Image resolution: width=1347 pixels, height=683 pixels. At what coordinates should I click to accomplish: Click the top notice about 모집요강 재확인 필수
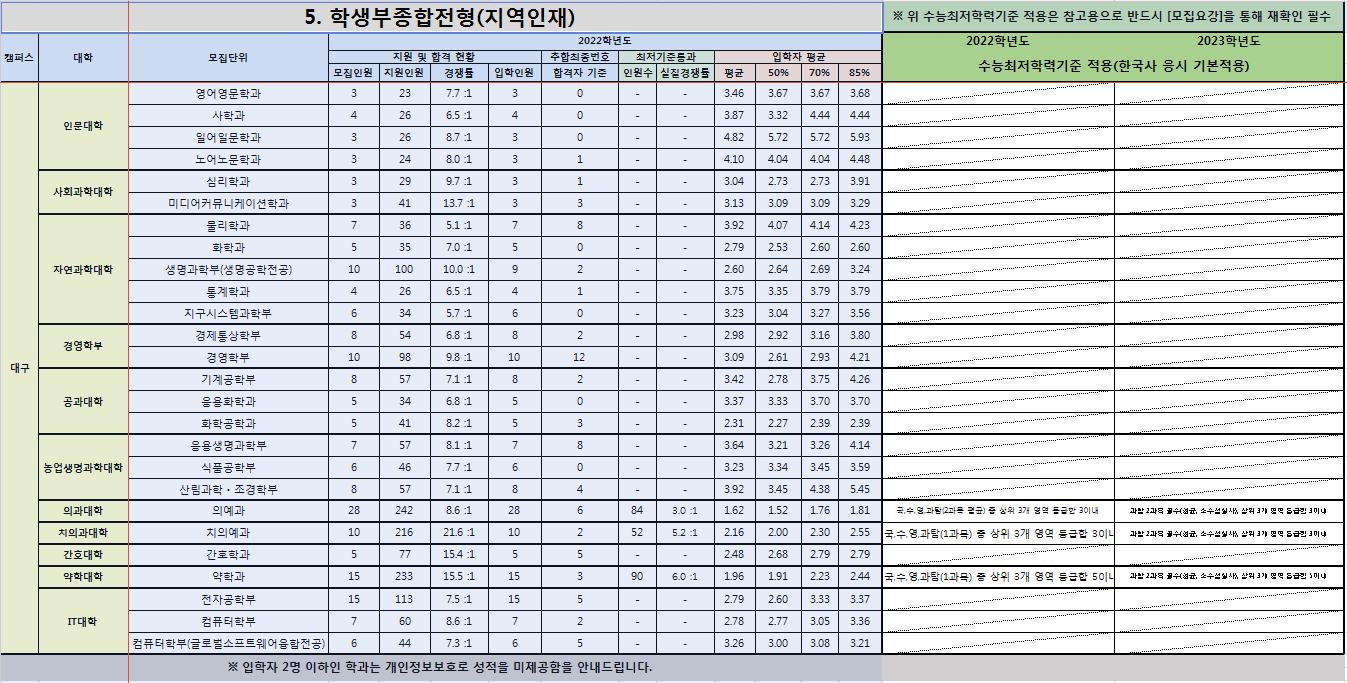tap(1114, 16)
